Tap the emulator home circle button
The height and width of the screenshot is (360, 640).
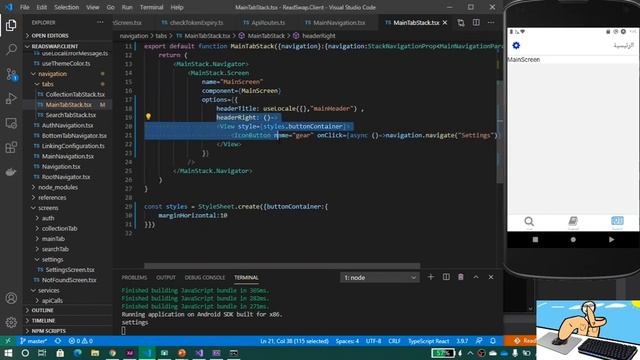point(573,240)
